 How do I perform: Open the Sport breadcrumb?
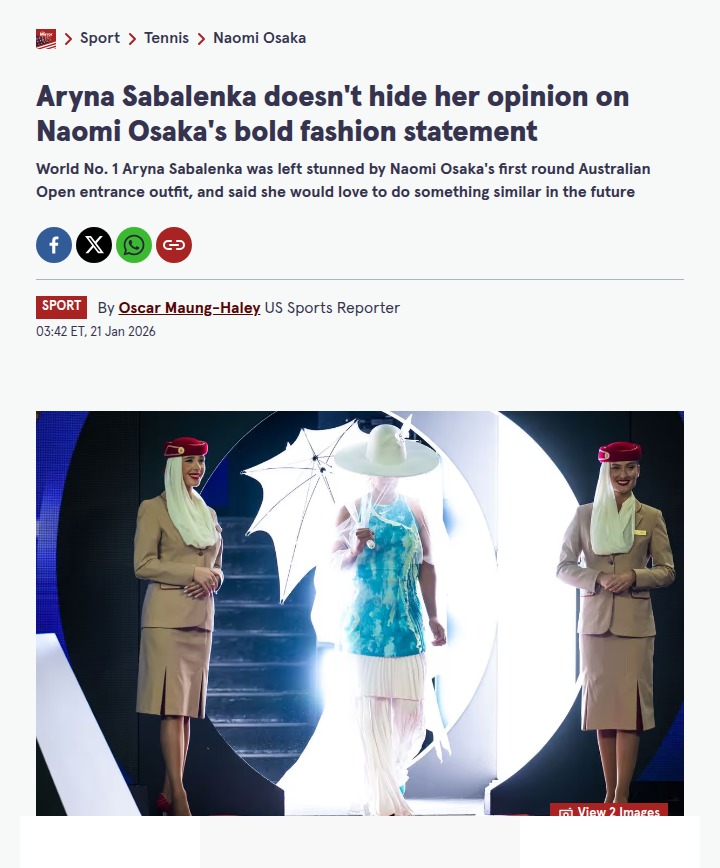(x=100, y=38)
